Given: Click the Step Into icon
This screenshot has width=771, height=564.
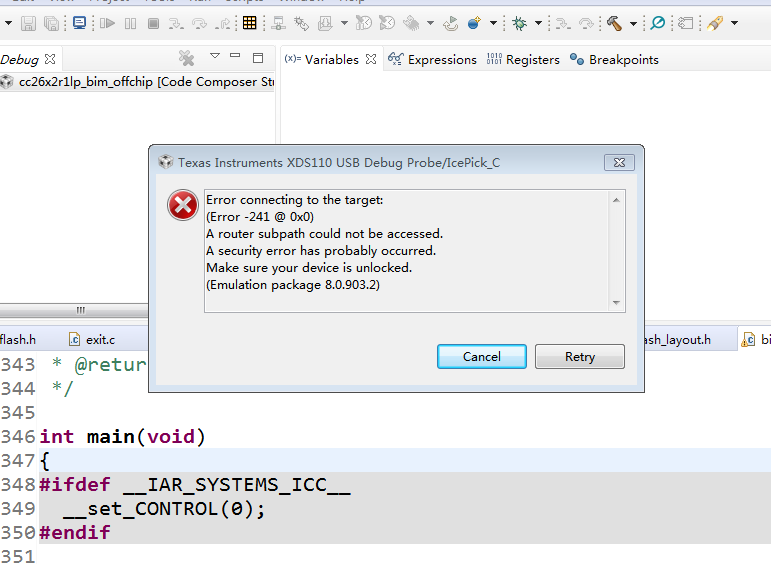Looking at the screenshot, I should click(x=176, y=23).
